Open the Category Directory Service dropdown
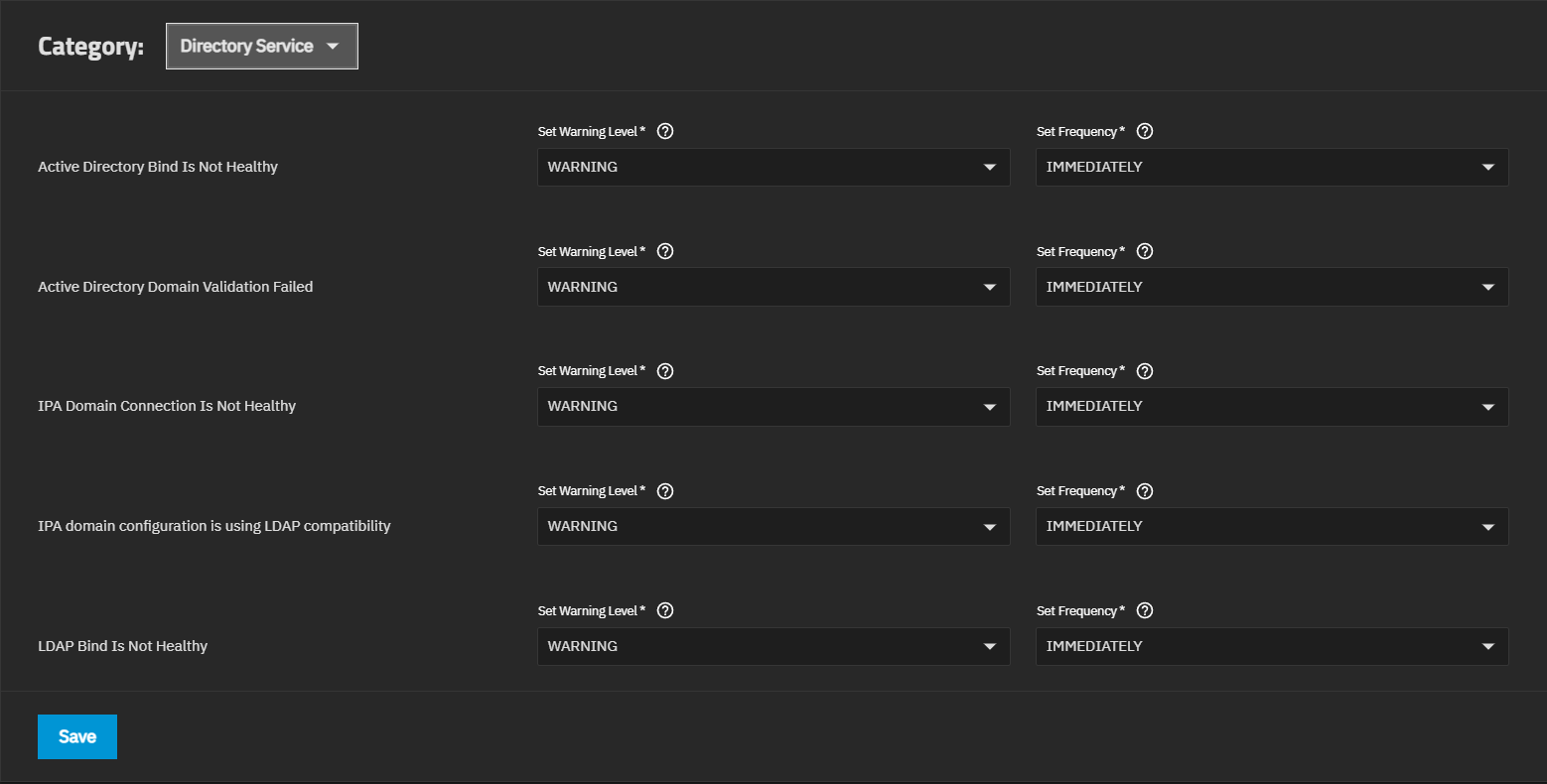 (x=261, y=47)
